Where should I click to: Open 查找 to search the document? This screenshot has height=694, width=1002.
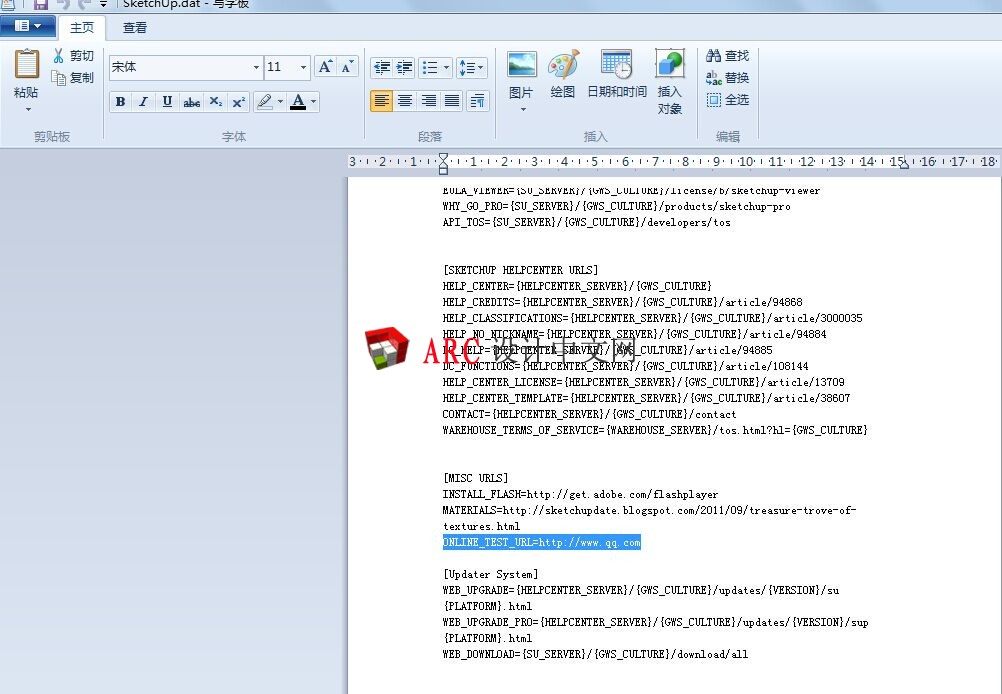point(727,56)
